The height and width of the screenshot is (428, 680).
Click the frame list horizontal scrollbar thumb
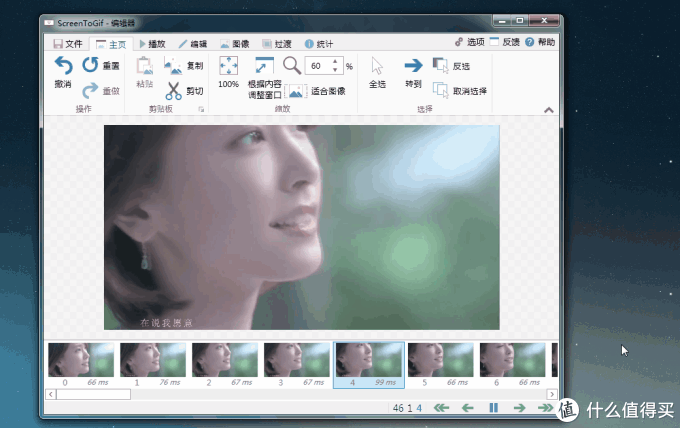[93, 394]
